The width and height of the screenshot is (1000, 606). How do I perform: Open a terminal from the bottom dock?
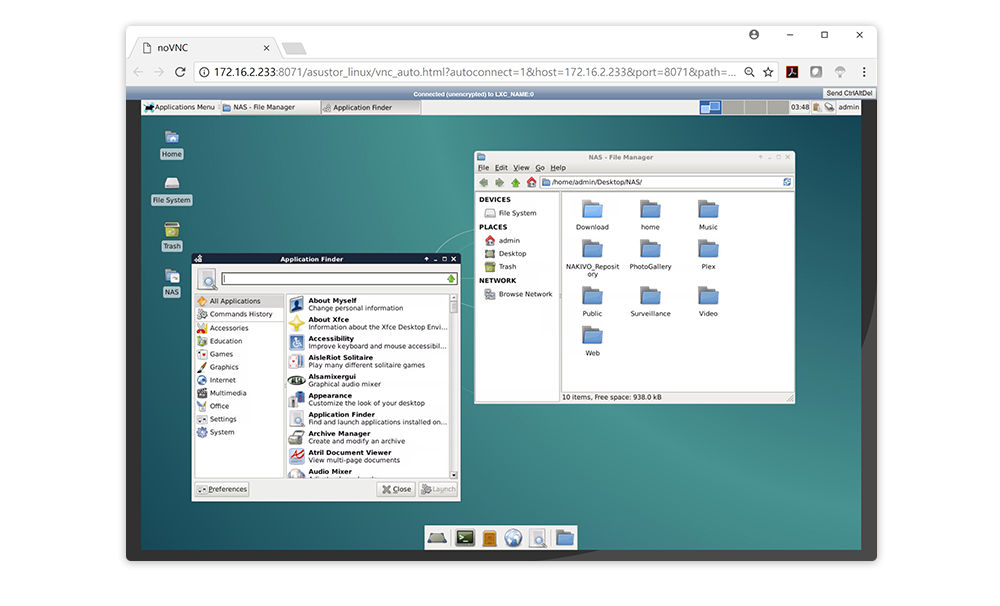[464, 538]
